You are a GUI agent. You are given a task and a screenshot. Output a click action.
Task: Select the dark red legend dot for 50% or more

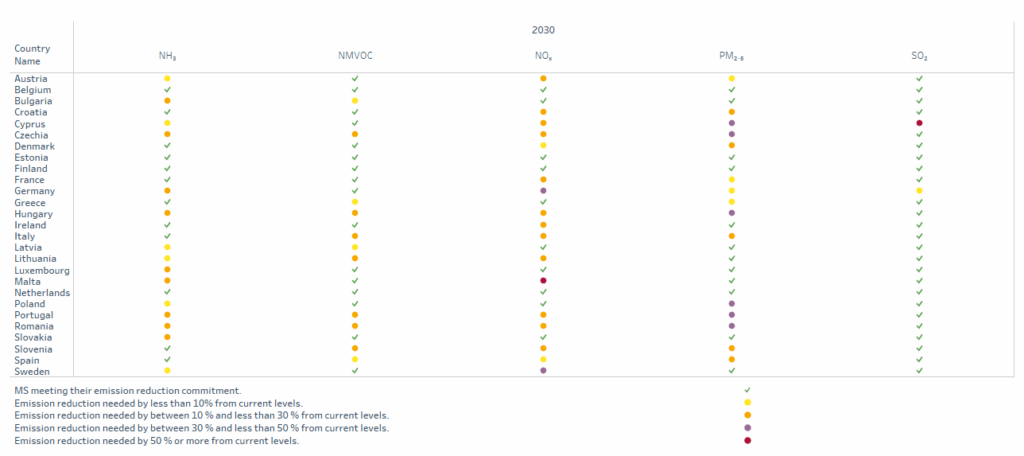[748, 440]
